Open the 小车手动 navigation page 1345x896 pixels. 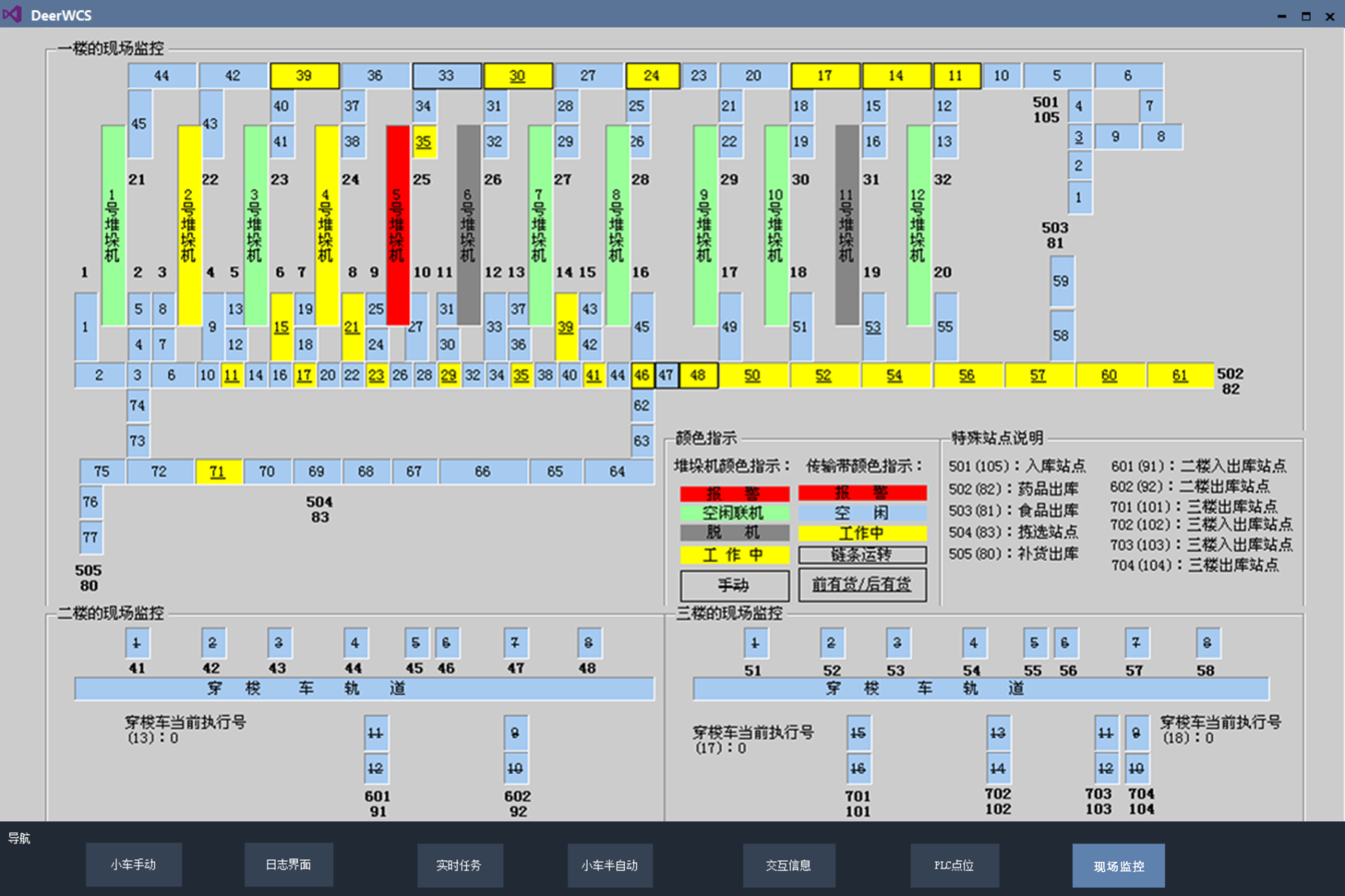click(133, 864)
